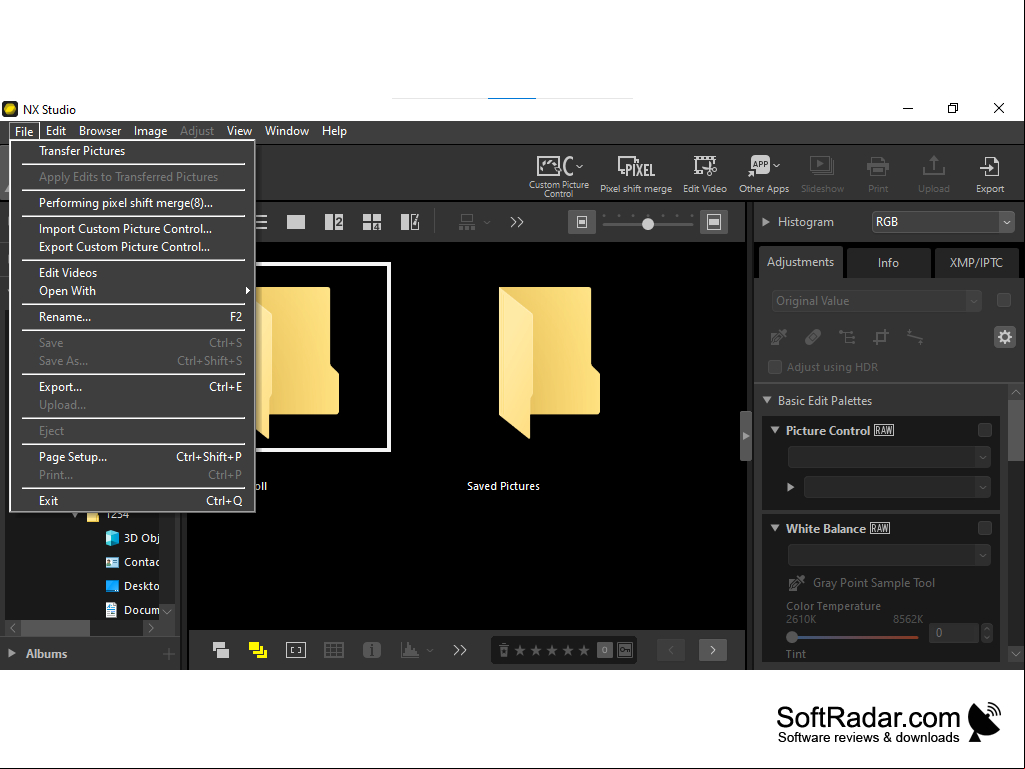
Task: Pick the Gray Point Sample Tool
Action: (x=796, y=583)
